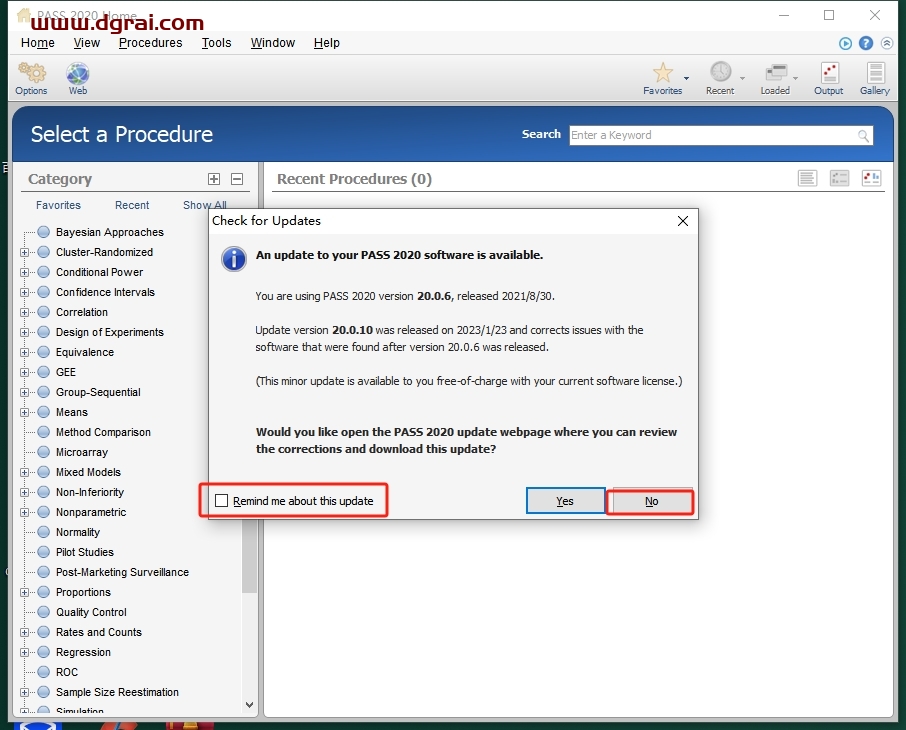
Task: Expand the Mixed Models tree node
Action: click(24, 472)
